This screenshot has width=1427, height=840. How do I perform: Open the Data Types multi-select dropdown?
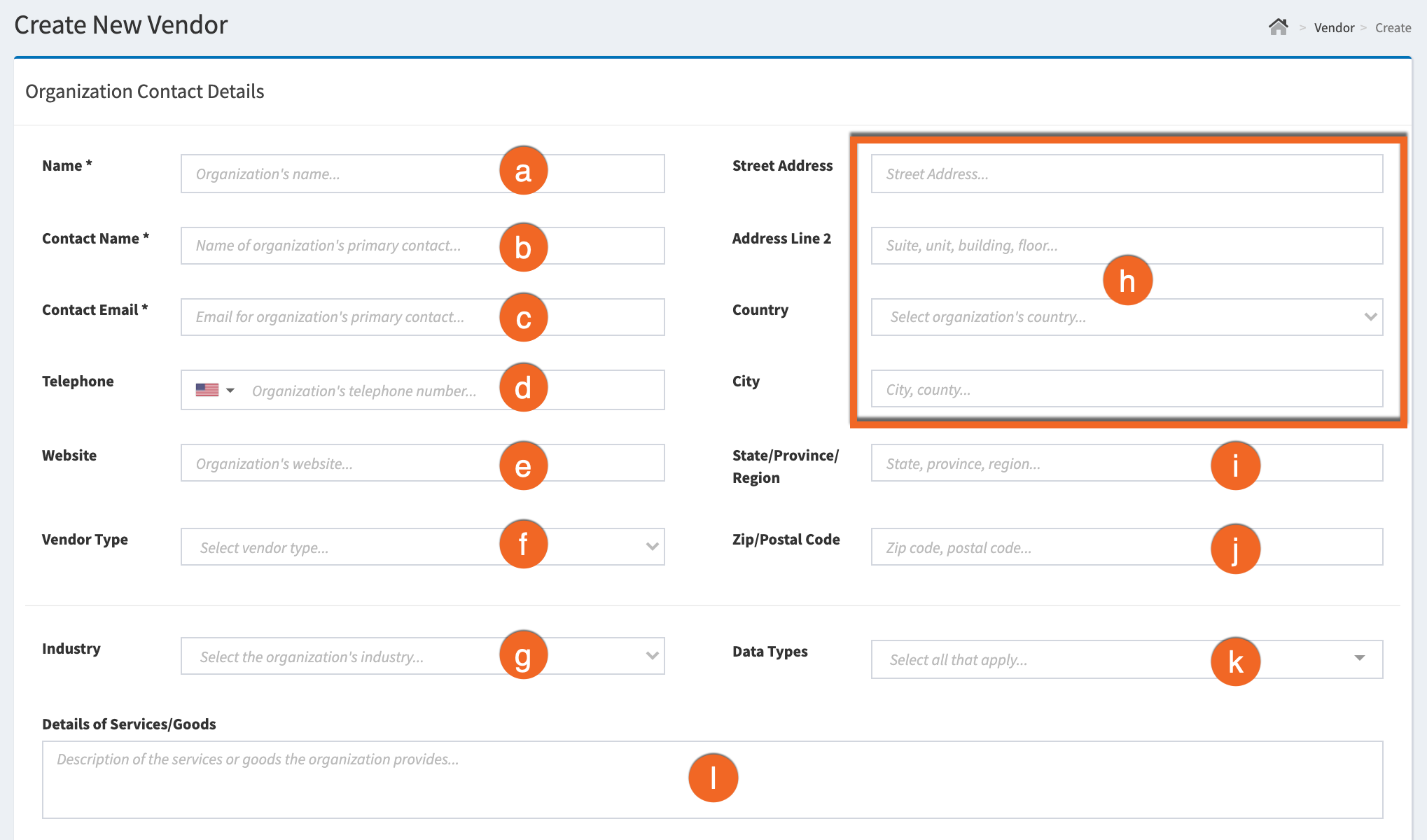point(1359,659)
